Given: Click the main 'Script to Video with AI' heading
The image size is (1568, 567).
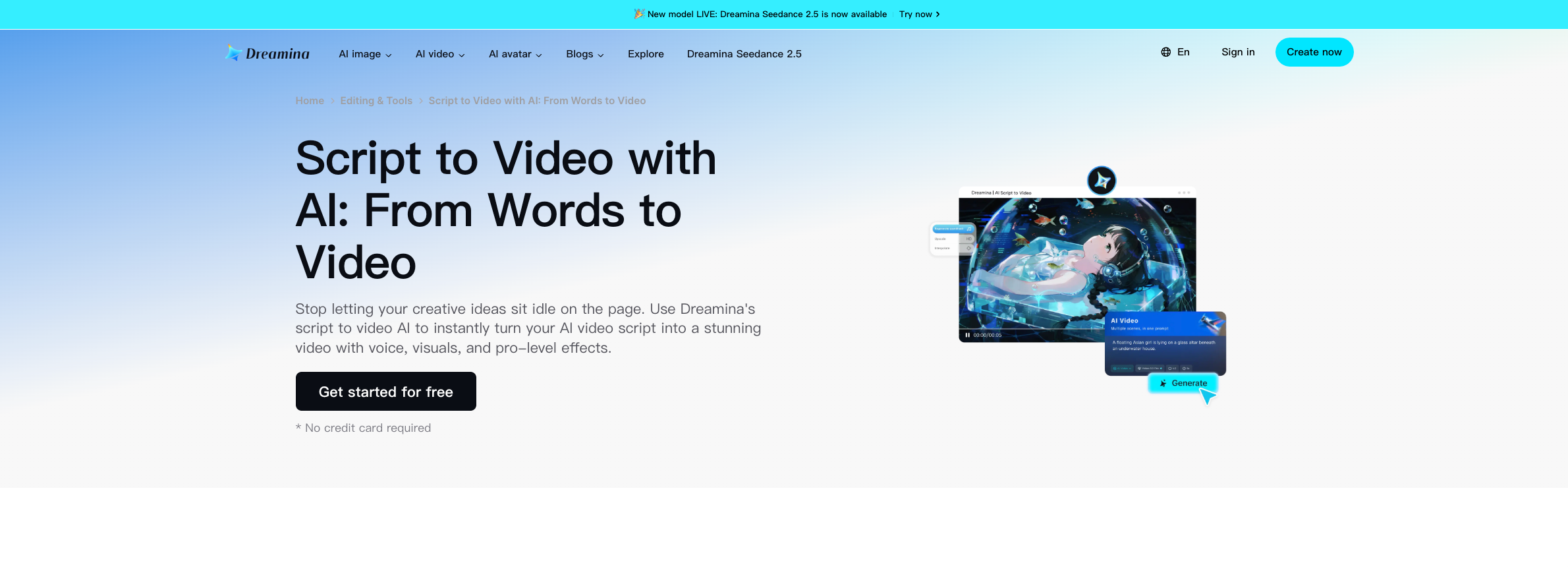Looking at the screenshot, I should tap(506, 210).
